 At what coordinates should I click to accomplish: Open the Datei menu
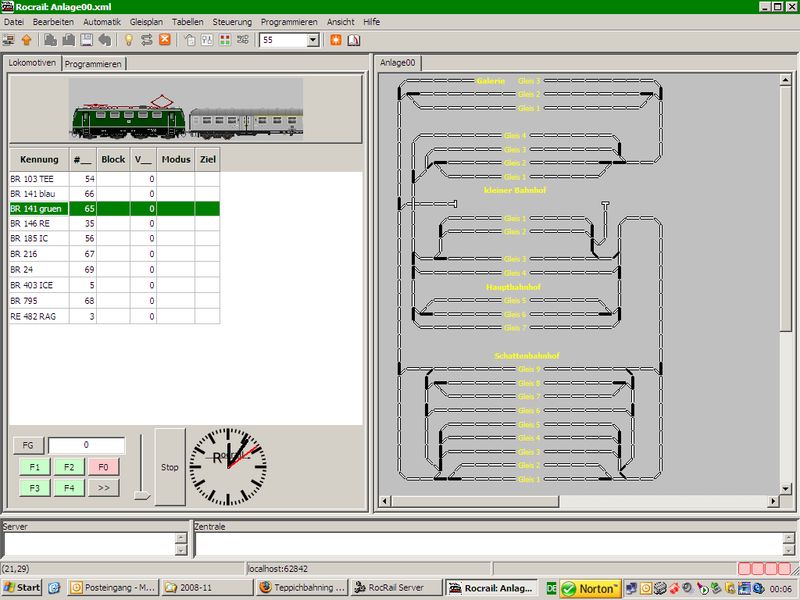coord(14,22)
